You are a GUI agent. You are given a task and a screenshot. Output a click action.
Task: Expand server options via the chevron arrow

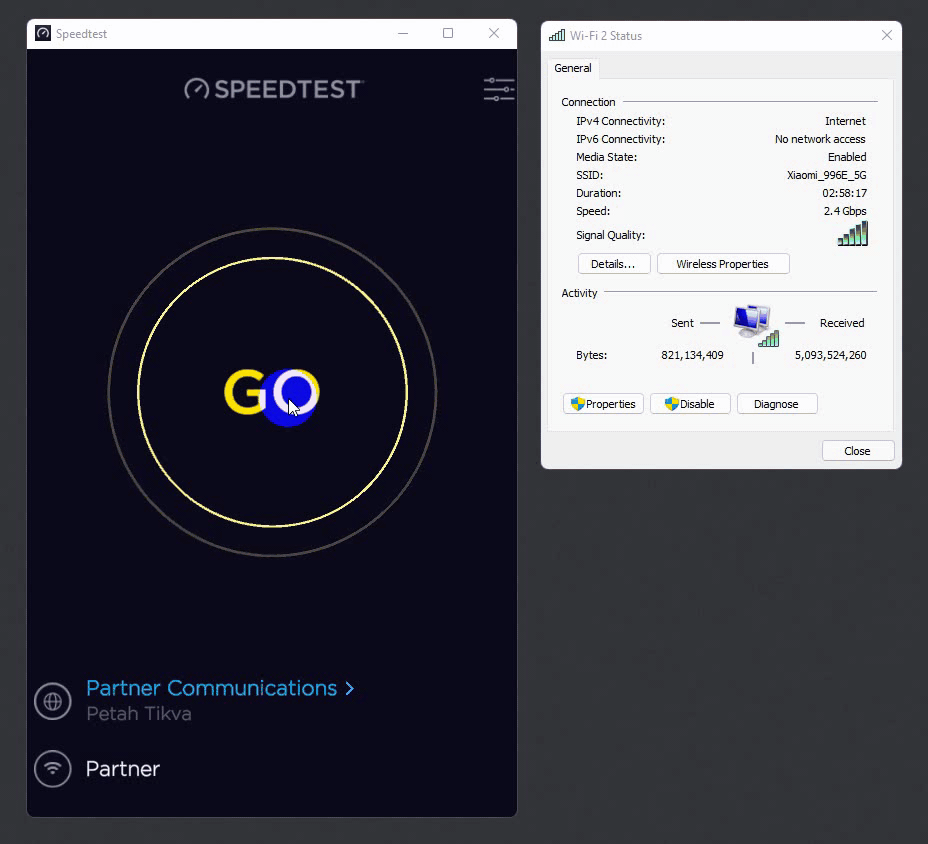pos(349,688)
